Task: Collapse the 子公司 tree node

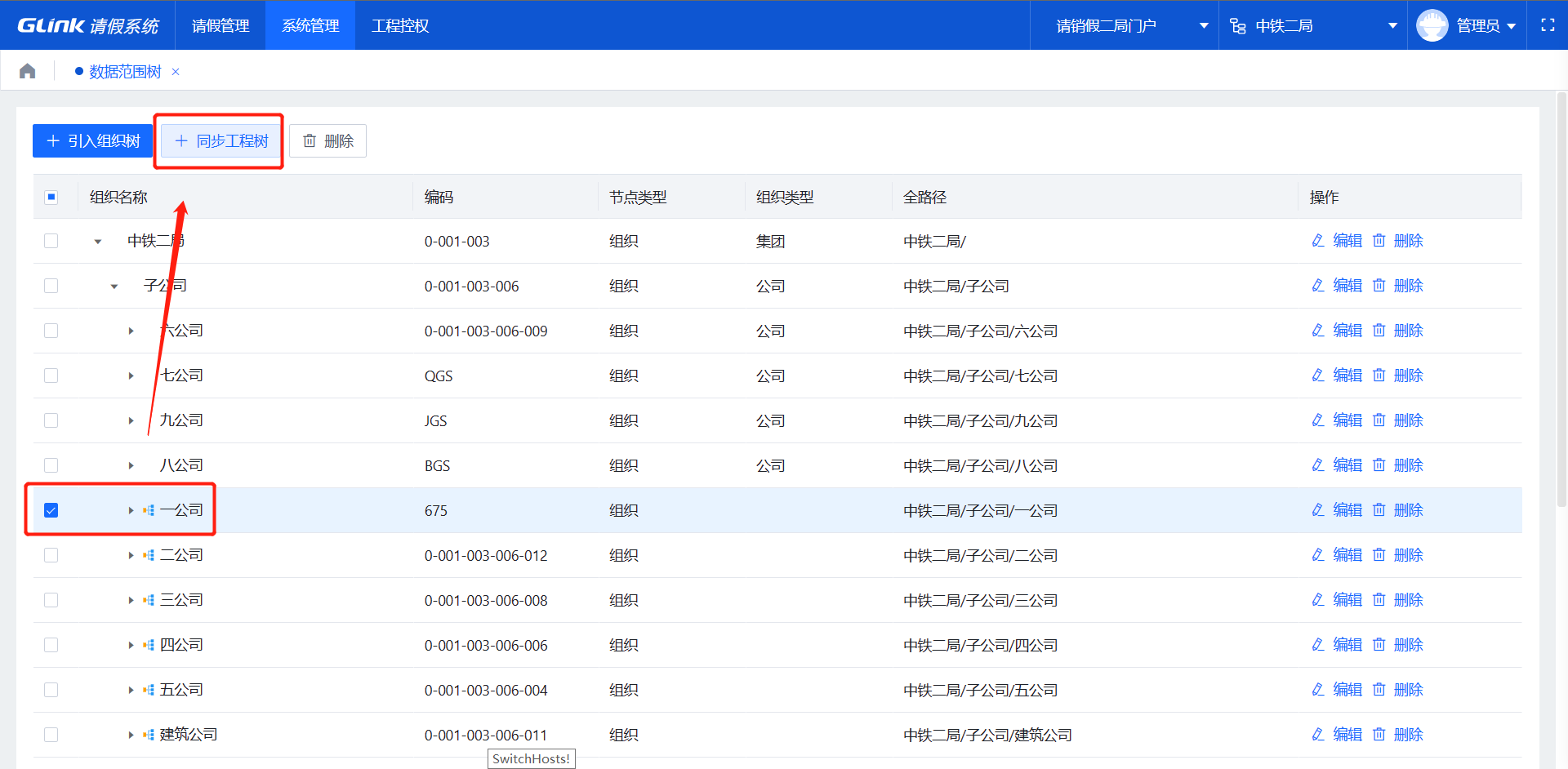Action: pos(114,287)
